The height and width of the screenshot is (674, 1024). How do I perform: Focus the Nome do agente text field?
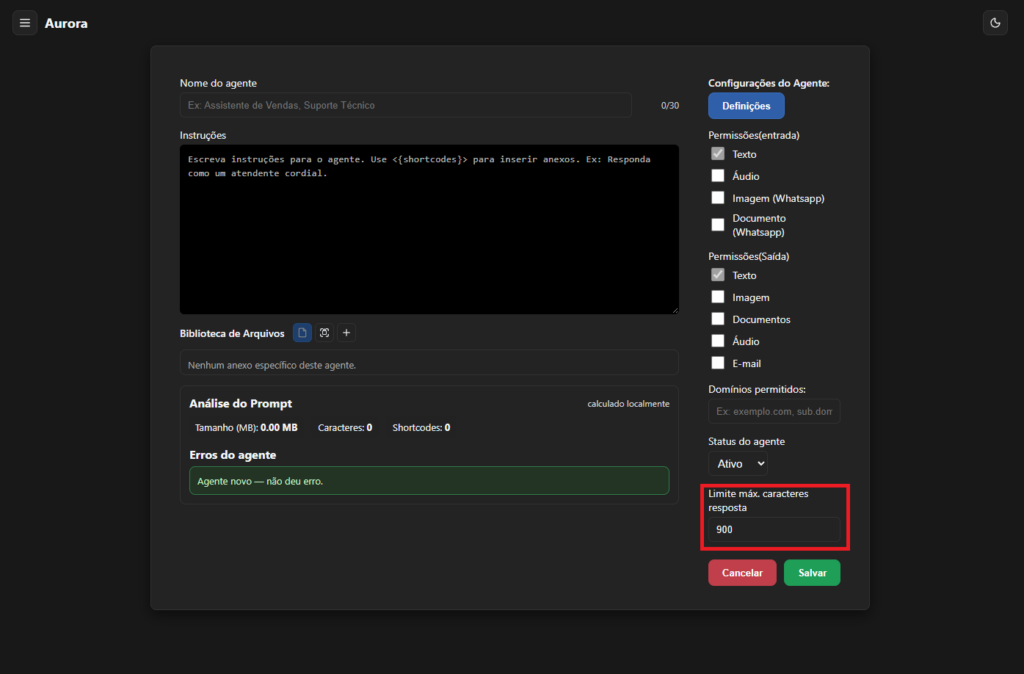pos(405,105)
